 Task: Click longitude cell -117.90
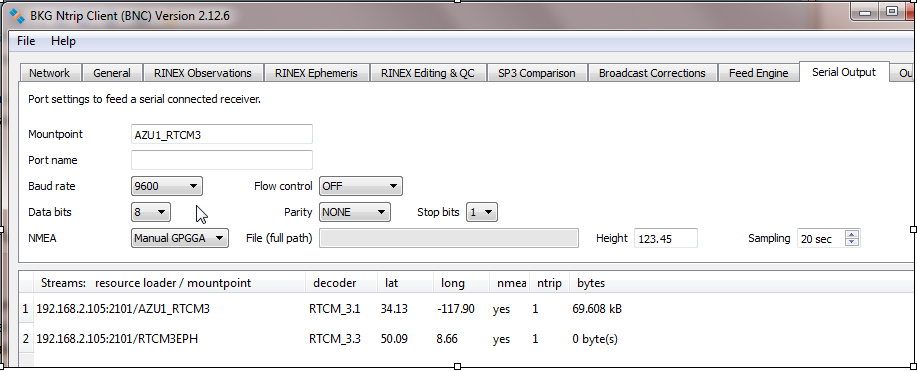(x=456, y=309)
